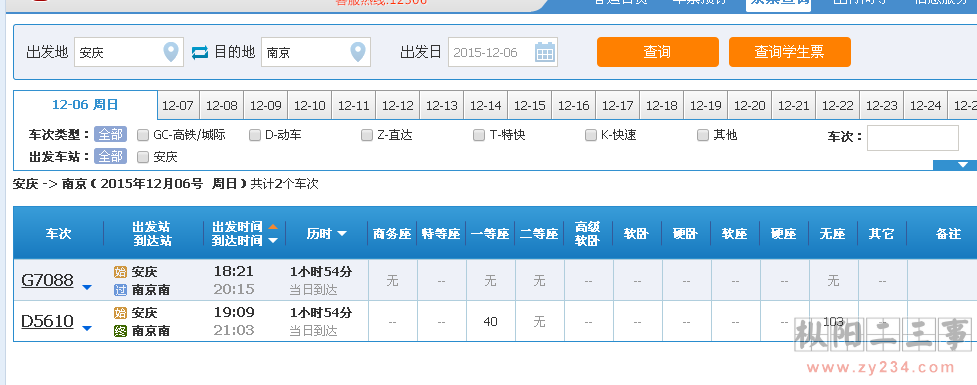Switch to the 12-16 date tab
The height and width of the screenshot is (385, 977).
(574, 105)
